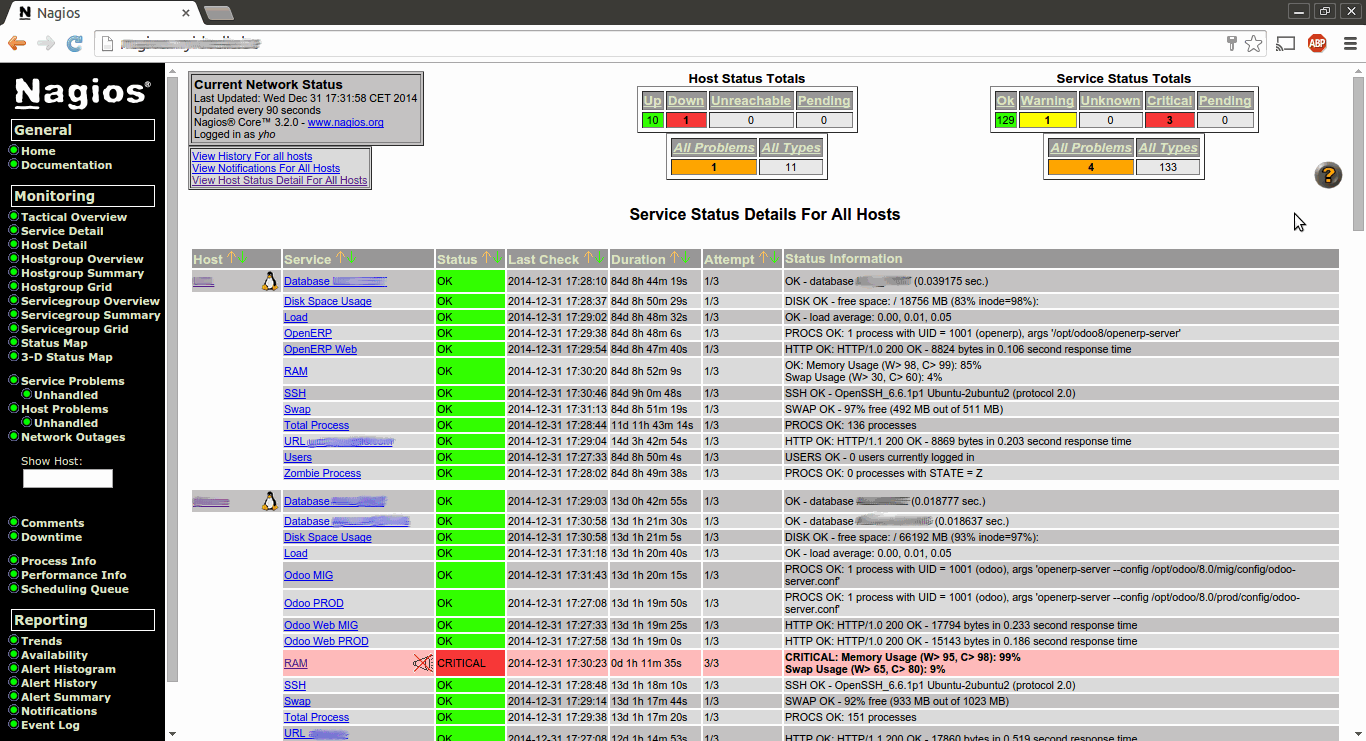1366x741 pixels.
Task: Reload the Nagios page
Action: [75, 43]
